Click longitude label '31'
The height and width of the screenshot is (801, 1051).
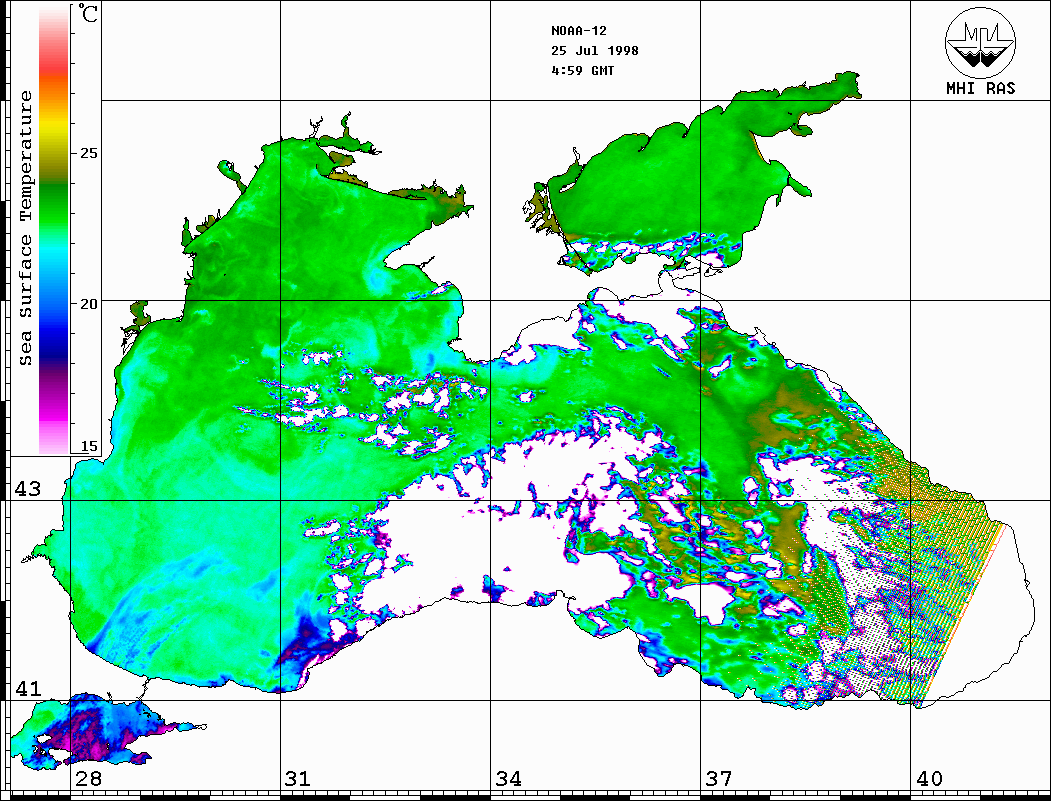point(298,779)
